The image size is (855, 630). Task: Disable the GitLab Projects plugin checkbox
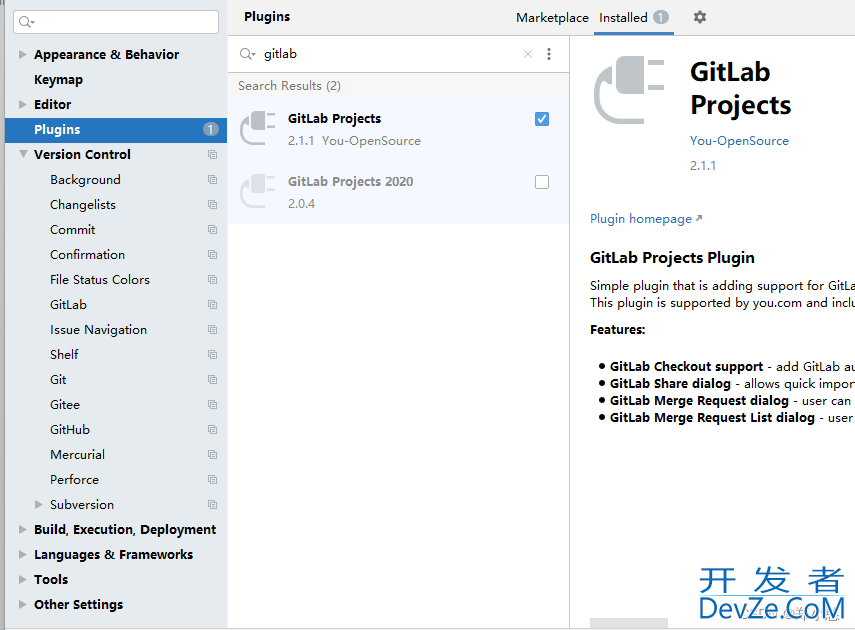(542, 119)
